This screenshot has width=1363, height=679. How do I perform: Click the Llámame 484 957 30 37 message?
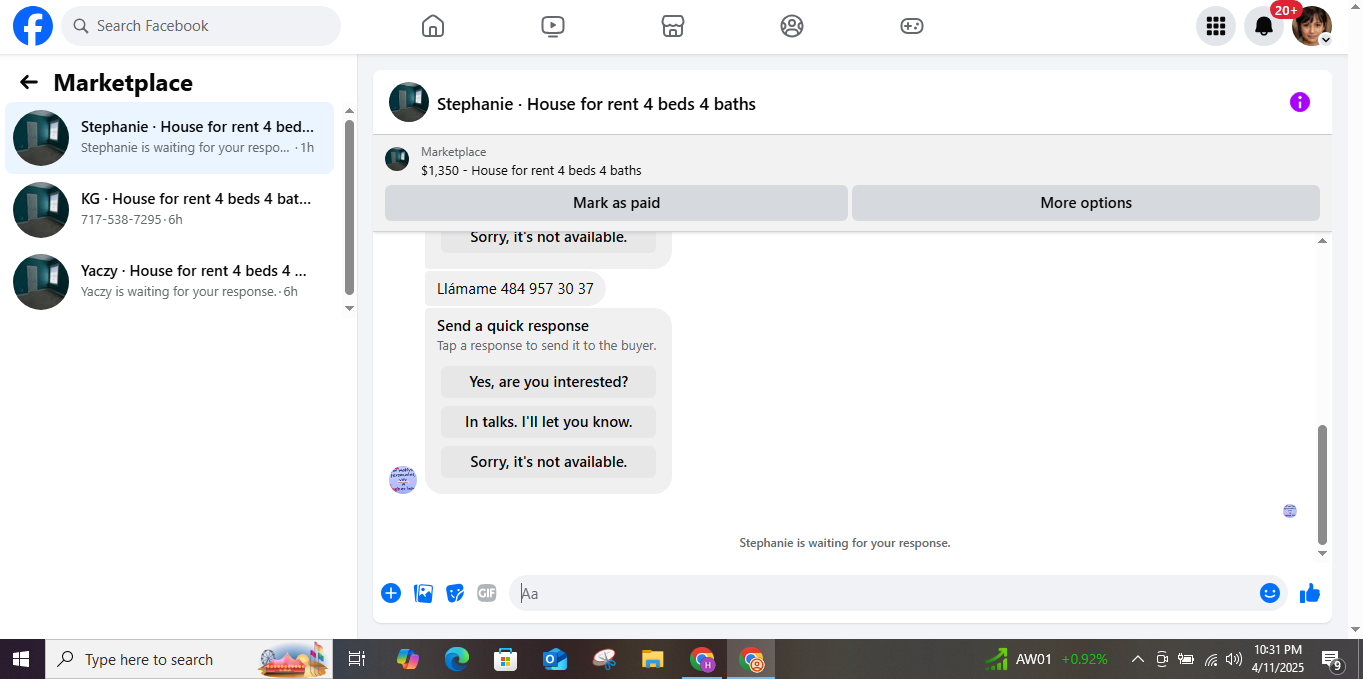pyautogui.click(x=515, y=289)
